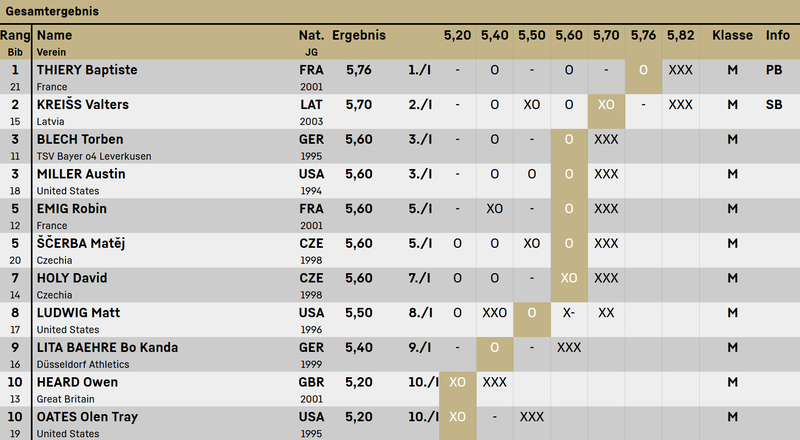Select LUDWIG Matt's row name

point(78,312)
